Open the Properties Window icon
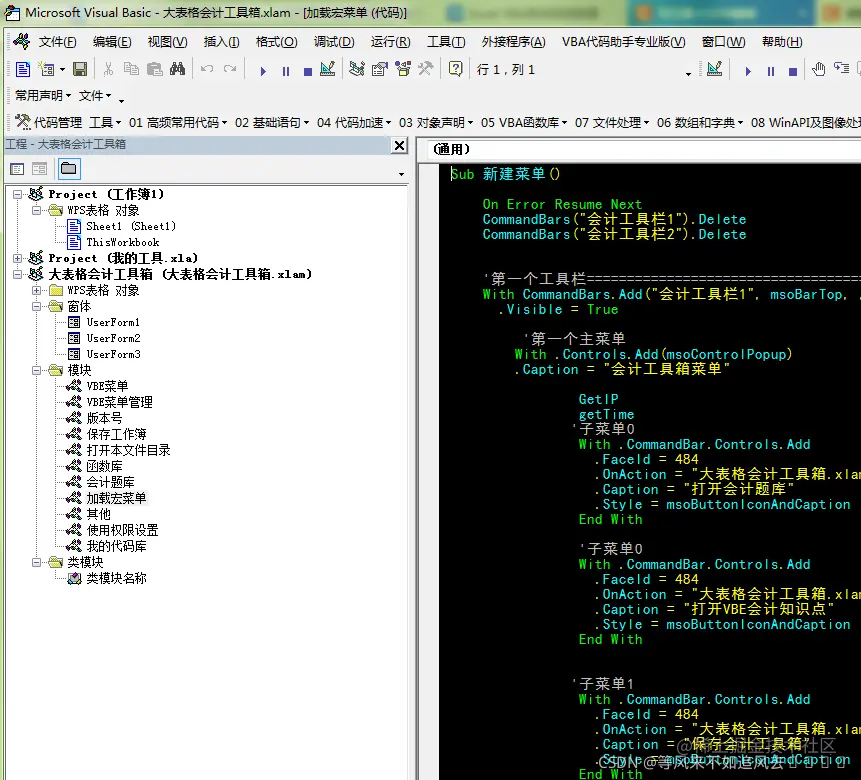This screenshot has width=861, height=780. (x=380, y=69)
